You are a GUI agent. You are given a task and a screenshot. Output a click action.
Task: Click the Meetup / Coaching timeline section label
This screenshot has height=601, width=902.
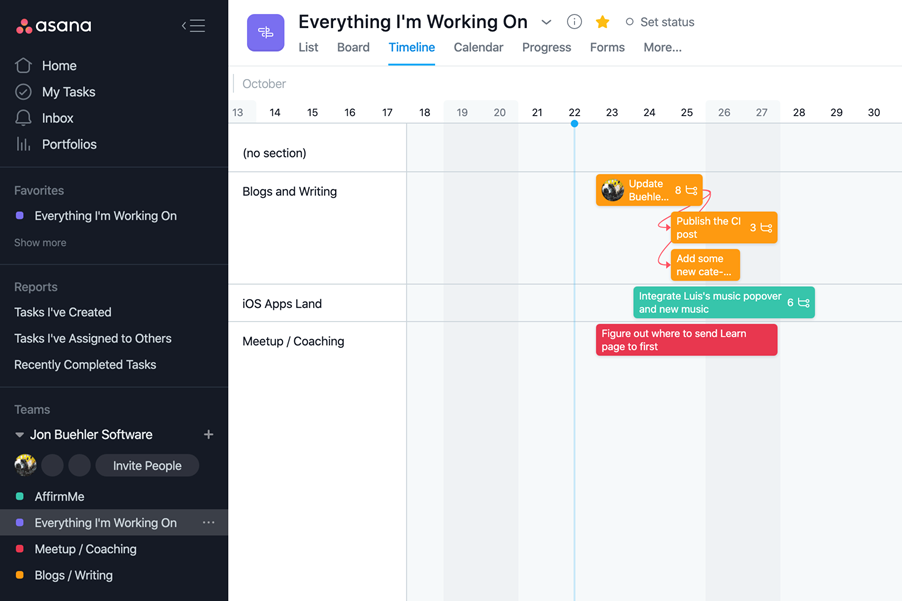(293, 341)
